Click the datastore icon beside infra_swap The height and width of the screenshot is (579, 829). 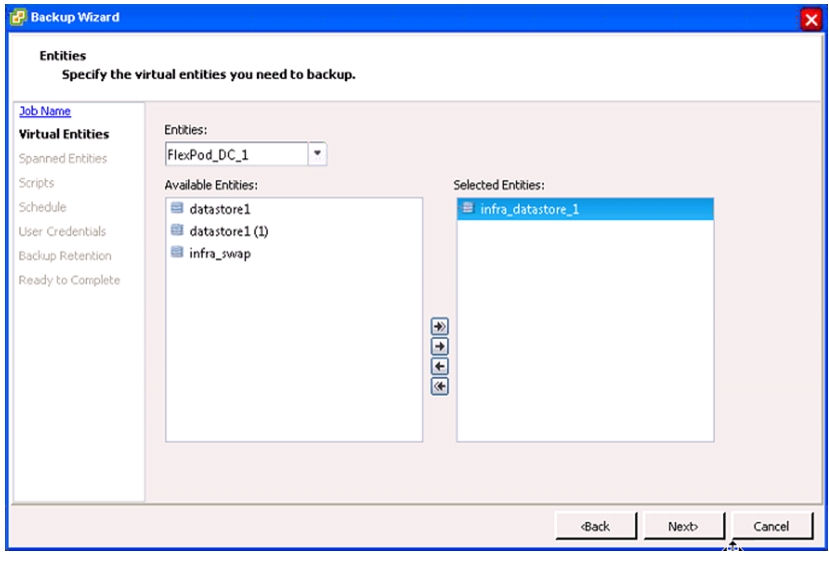tap(177, 252)
